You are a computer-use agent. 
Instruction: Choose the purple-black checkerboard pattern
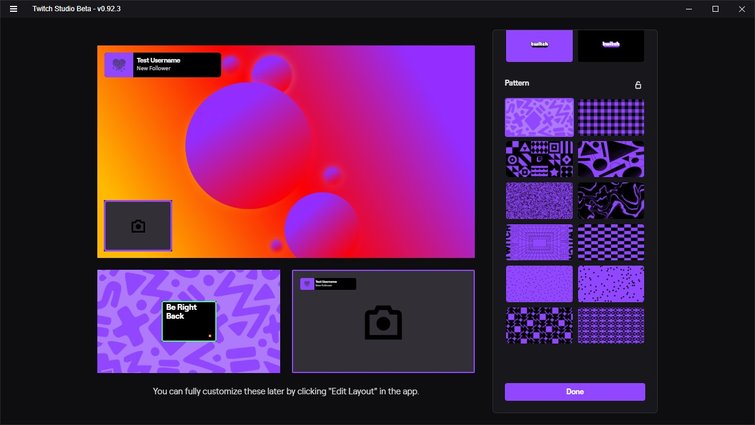pyautogui.click(x=611, y=242)
